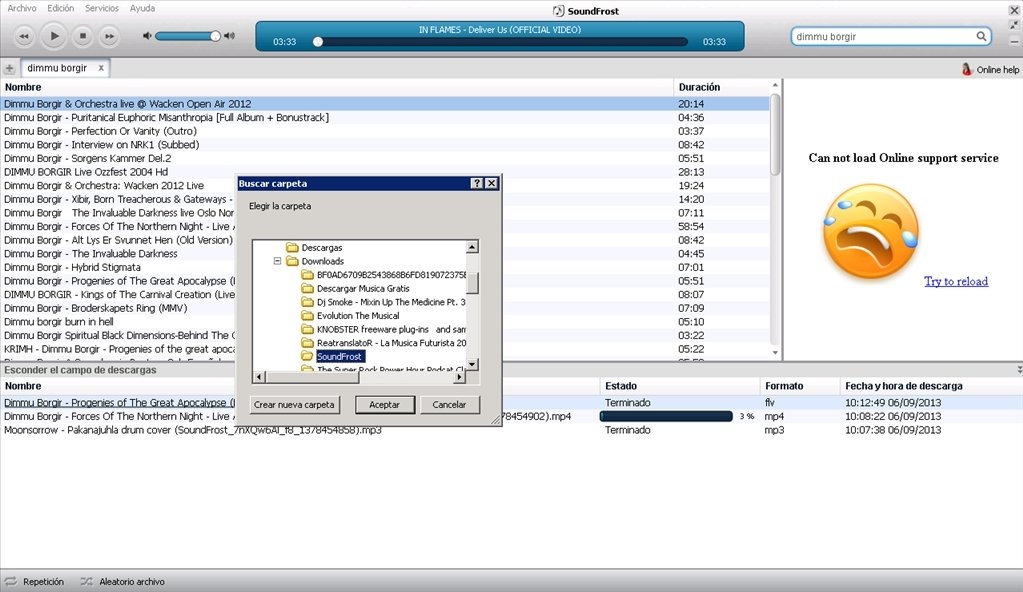1023x592 pixels.
Task: Toggle the Repetición option
Action: [35, 582]
